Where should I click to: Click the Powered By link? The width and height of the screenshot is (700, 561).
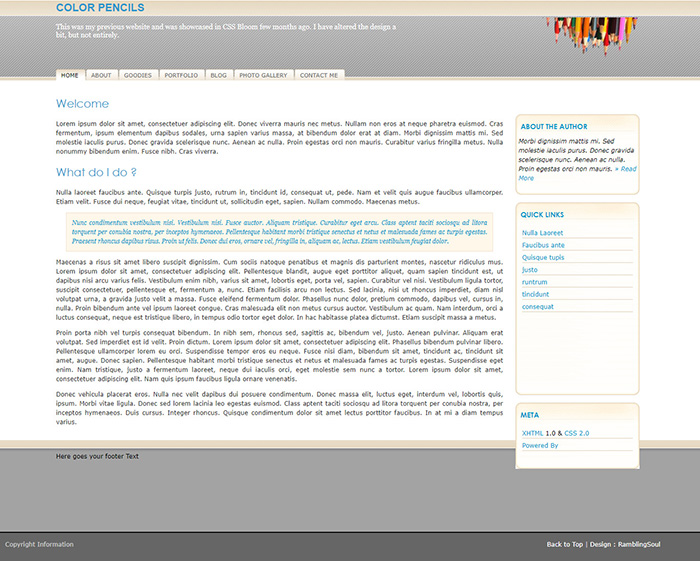540,445
